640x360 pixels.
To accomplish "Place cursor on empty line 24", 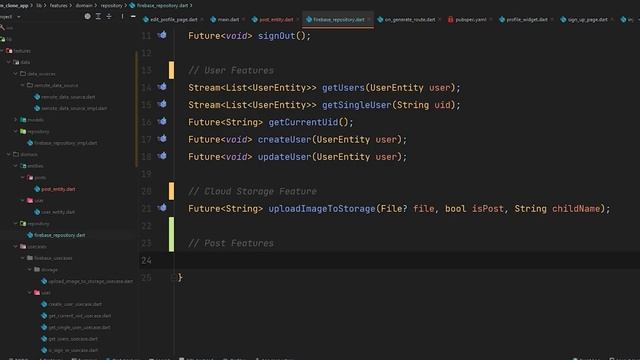I will coord(408,260).
